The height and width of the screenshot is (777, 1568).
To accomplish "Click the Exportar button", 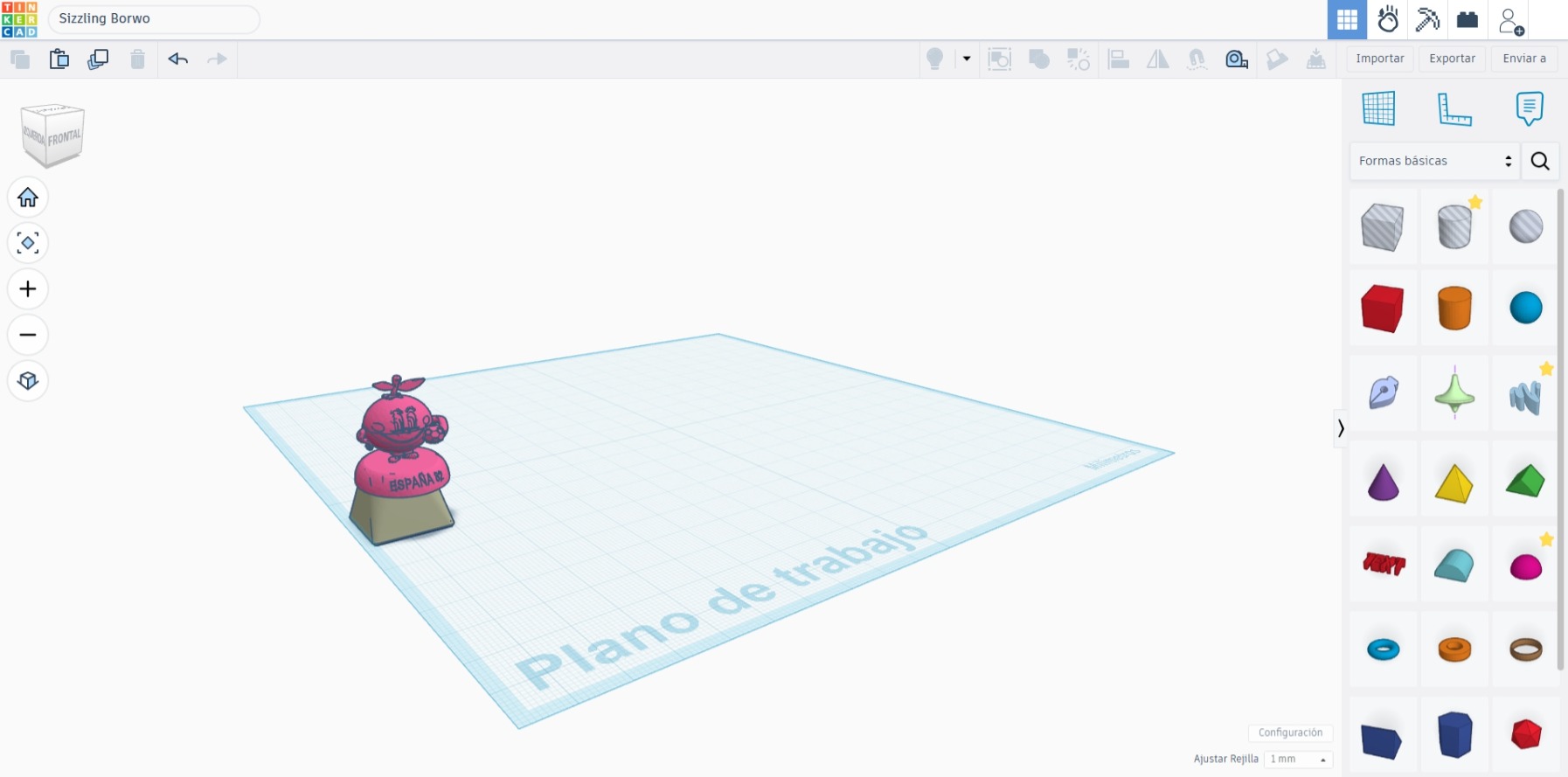I will [1452, 59].
